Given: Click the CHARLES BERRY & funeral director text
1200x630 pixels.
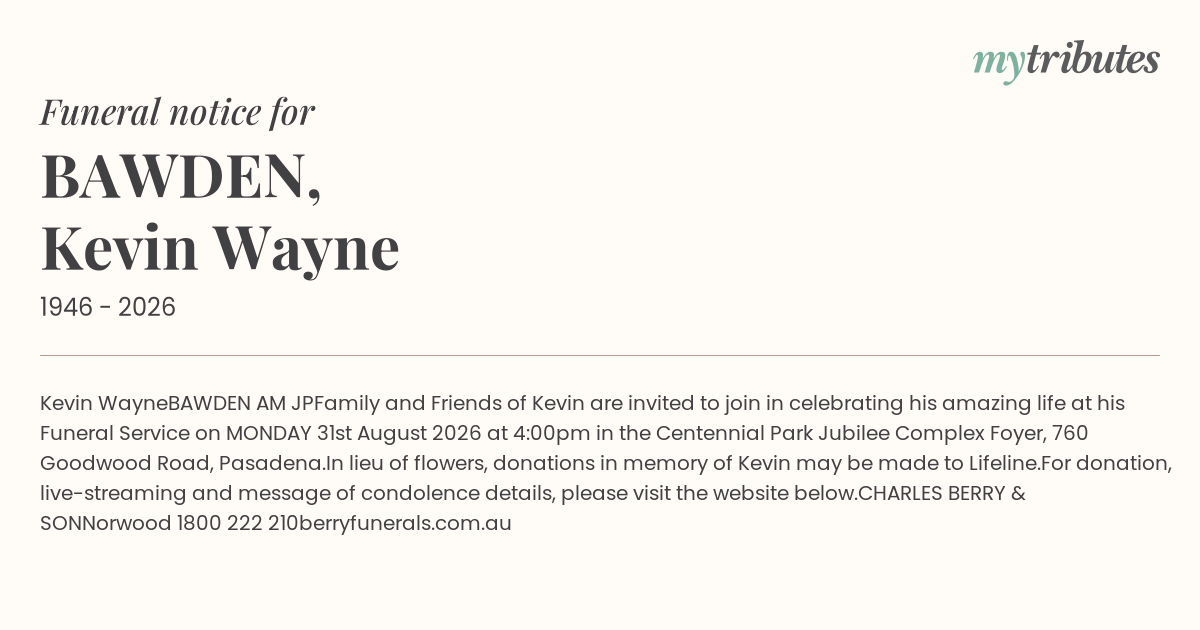Looking at the screenshot, I should coord(942,493).
